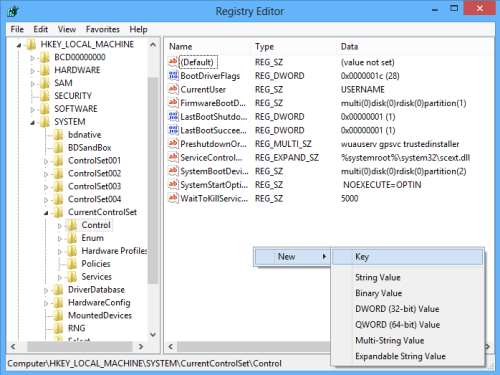This screenshot has width=500, height=375.
Task: Select the HardwareConfig key
Action: (99, 303)
